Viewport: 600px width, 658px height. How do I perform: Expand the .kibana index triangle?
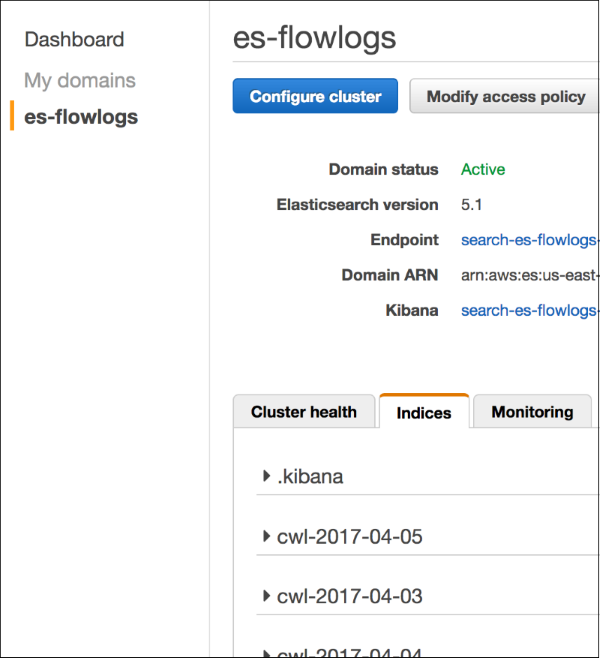coord(266,477)
